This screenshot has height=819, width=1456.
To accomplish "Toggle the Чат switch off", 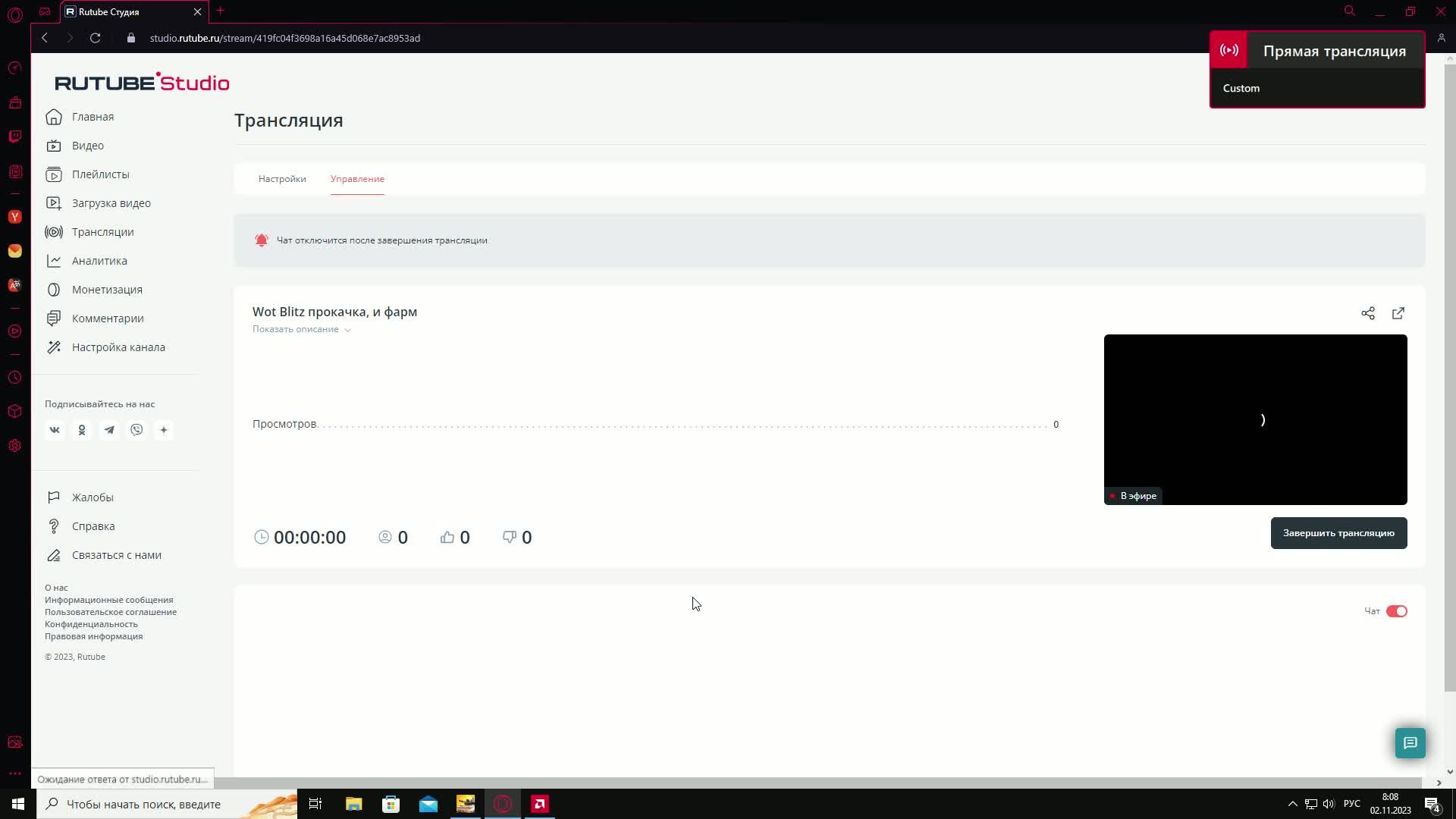I will (x=1396, y=611).
